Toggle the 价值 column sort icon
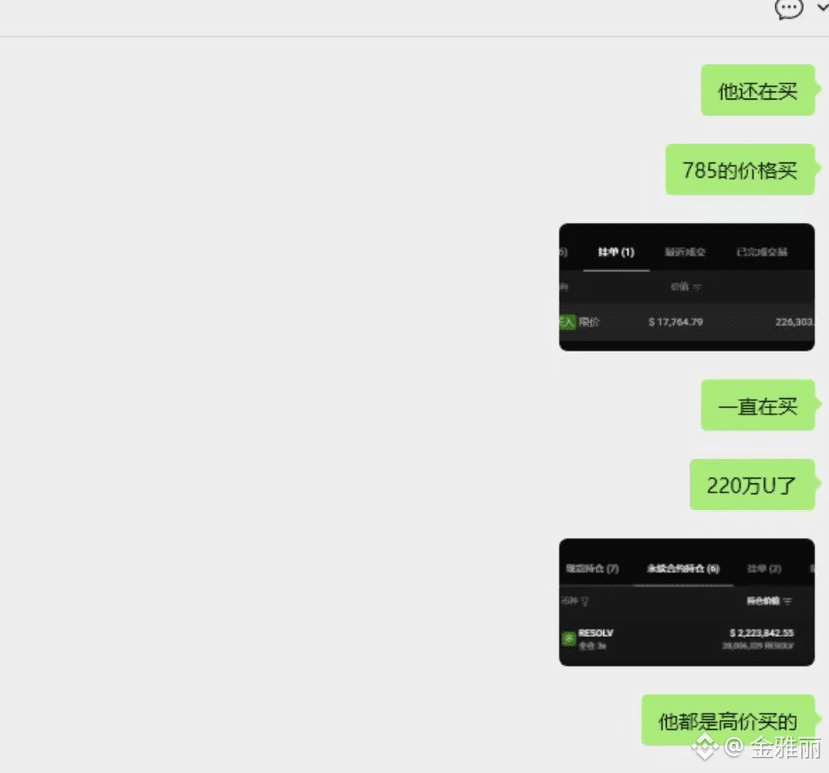This screenshot has height=773, width=829. pos(697,288)
